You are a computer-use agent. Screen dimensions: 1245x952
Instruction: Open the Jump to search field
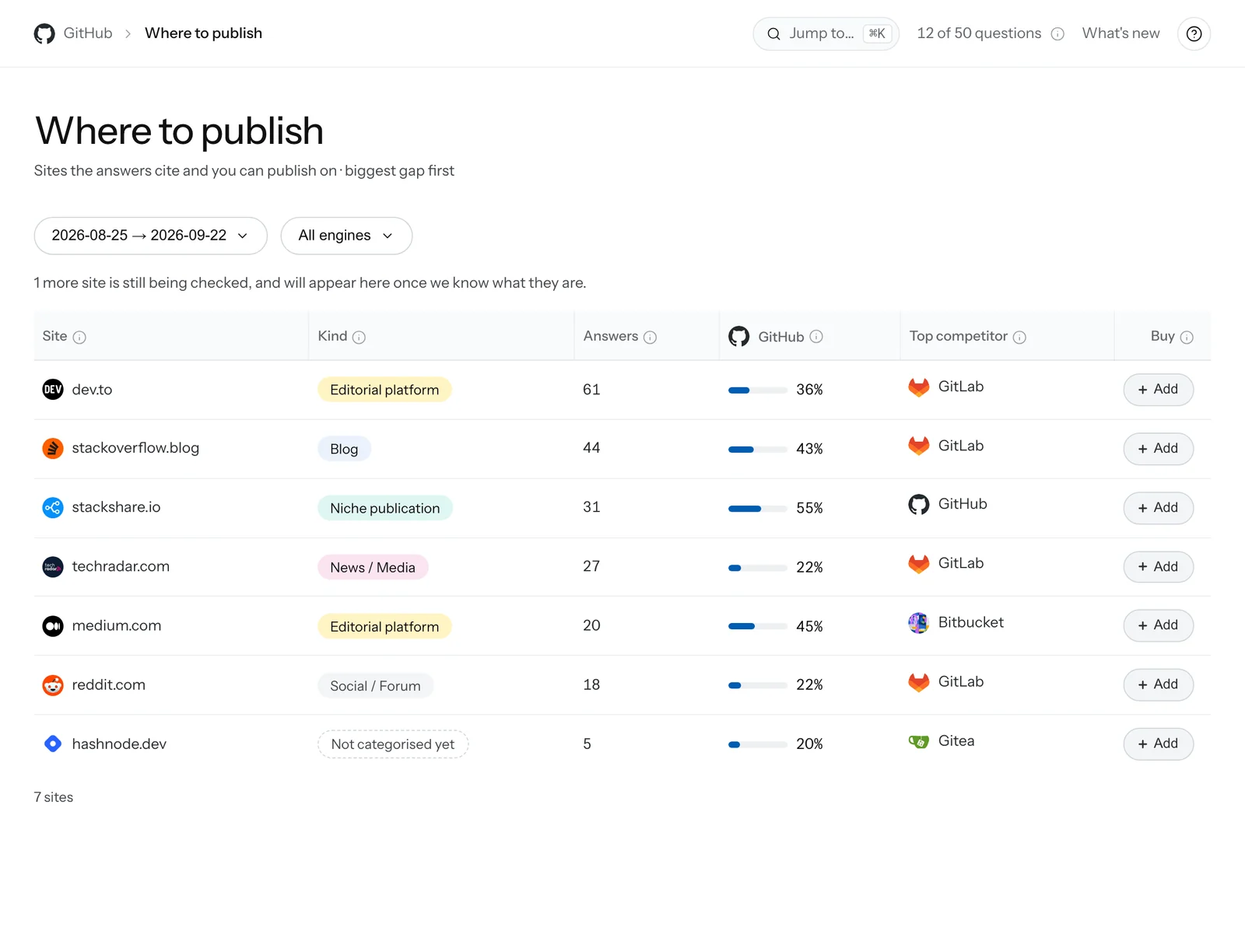pos(826,33)
